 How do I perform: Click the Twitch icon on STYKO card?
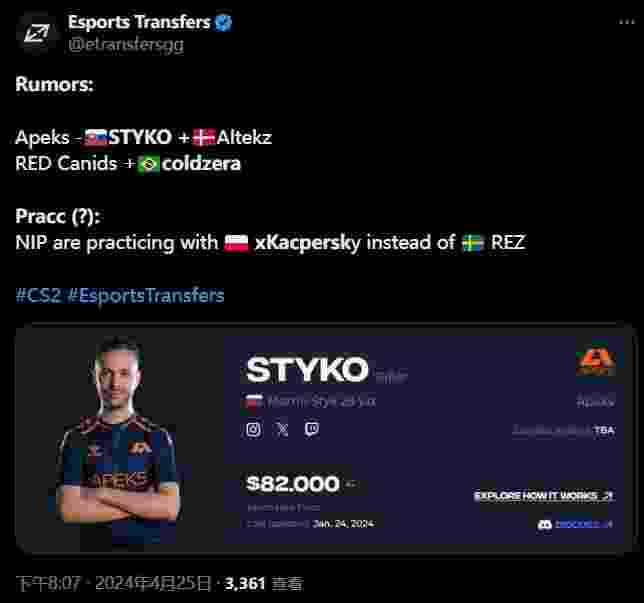(x=312, y=429)
